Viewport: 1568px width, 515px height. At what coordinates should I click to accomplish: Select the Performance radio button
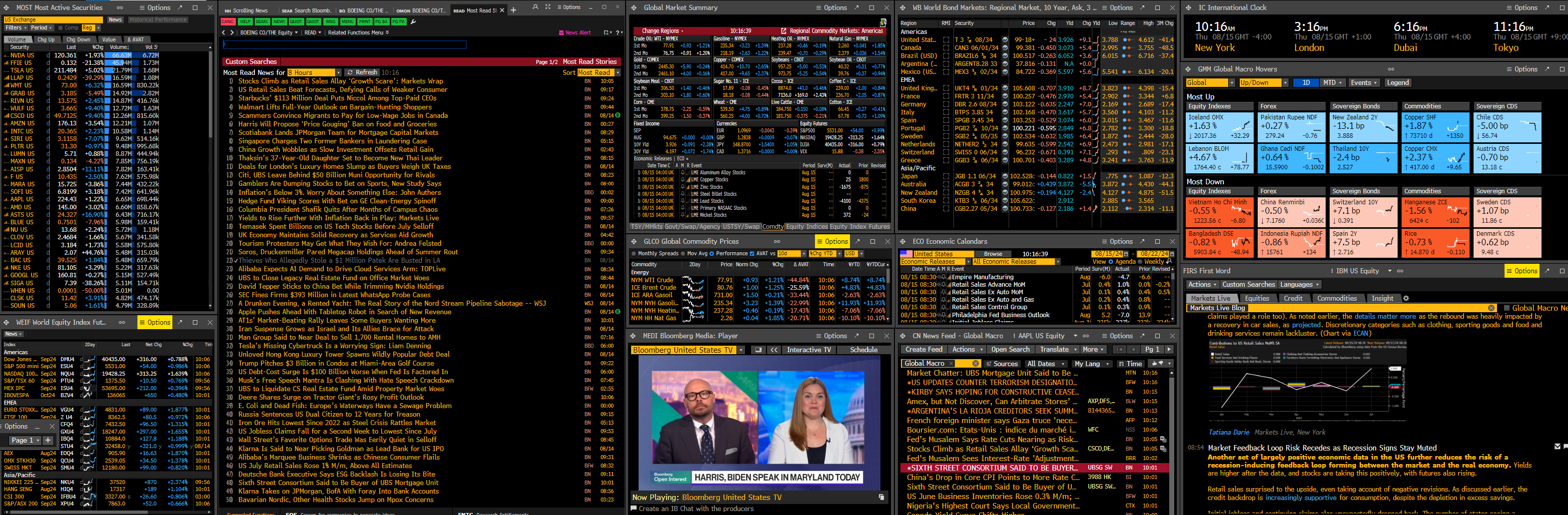[712, 254]
